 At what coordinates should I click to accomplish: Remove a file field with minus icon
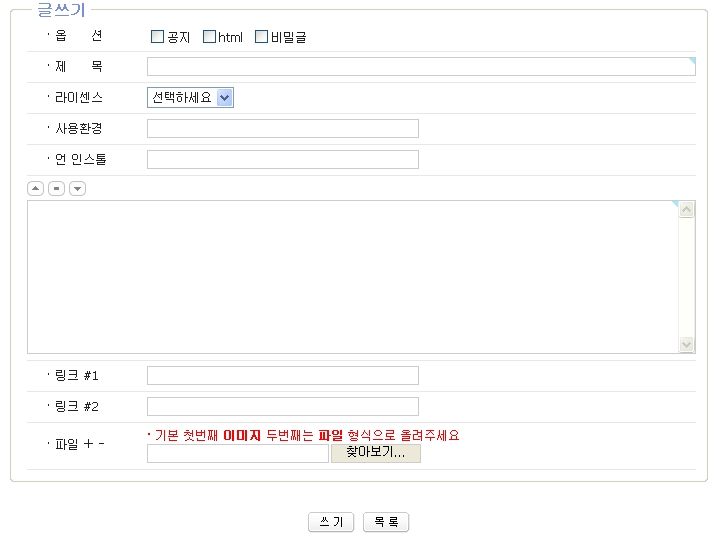click(102, 444)
